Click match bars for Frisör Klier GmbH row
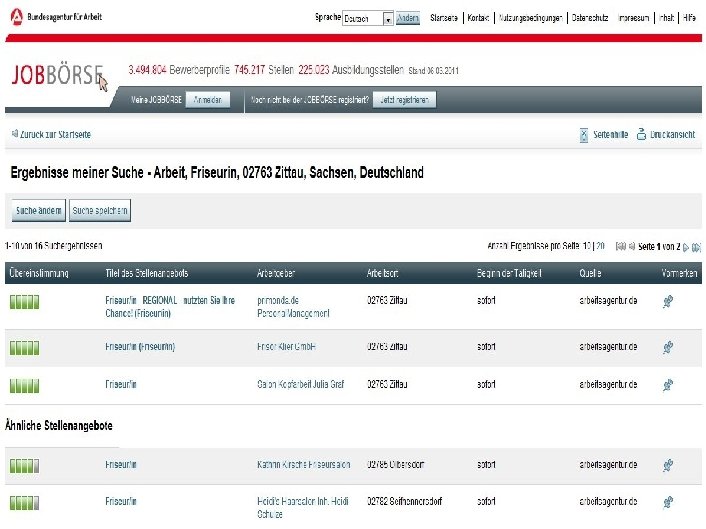The width and height of the screenshot is (706, 529). 24,348
